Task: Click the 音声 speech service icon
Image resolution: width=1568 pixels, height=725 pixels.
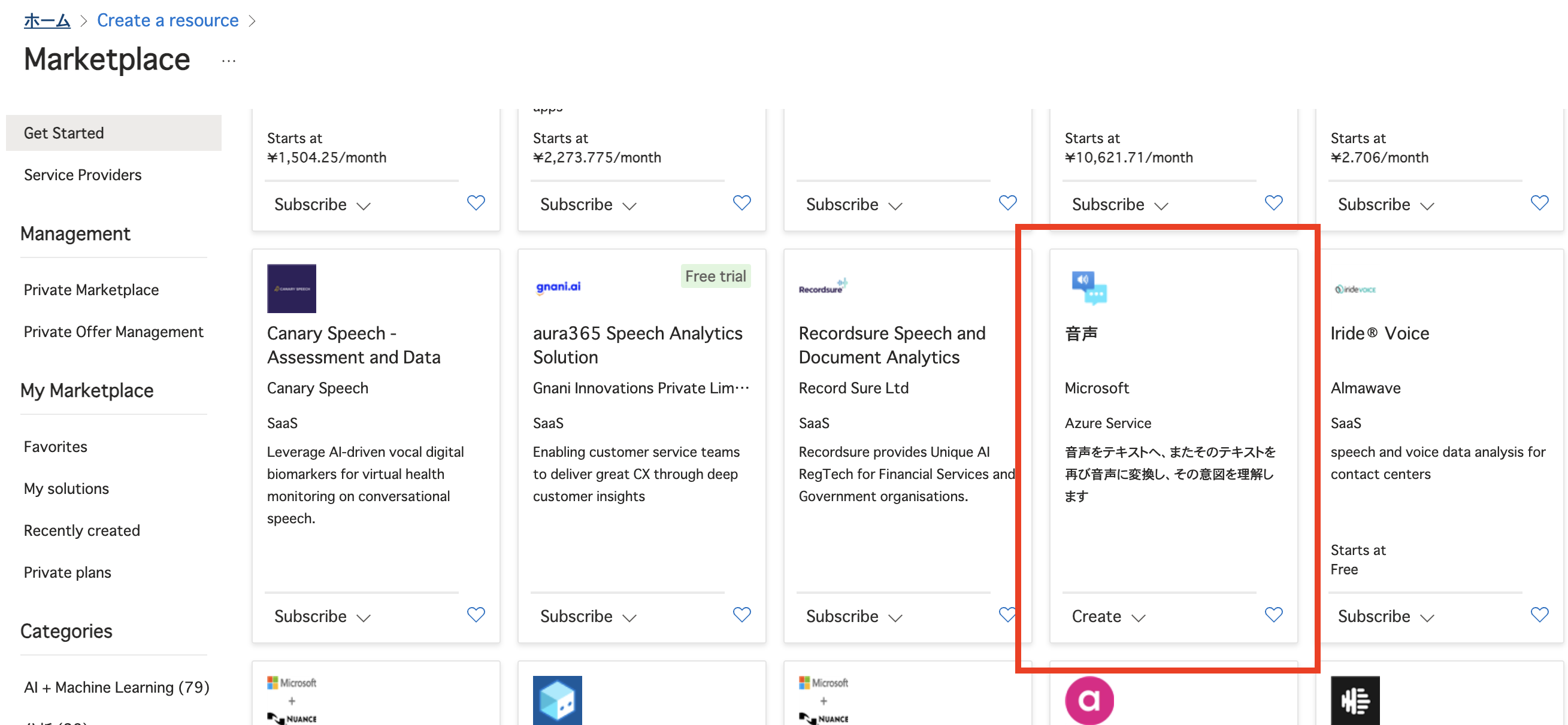Action: (x=1088, y=287)
